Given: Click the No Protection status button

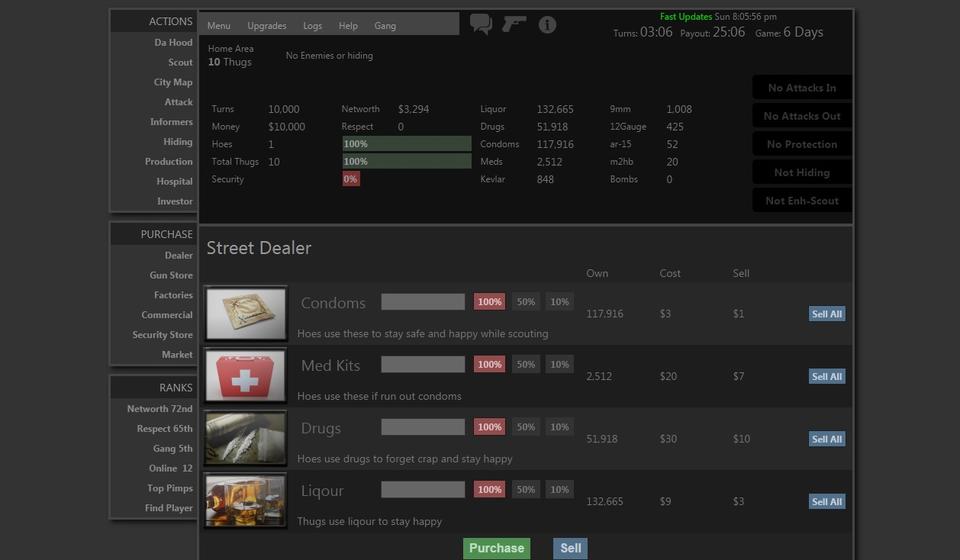Looking at the screenshot, I should tap(802, 144).
